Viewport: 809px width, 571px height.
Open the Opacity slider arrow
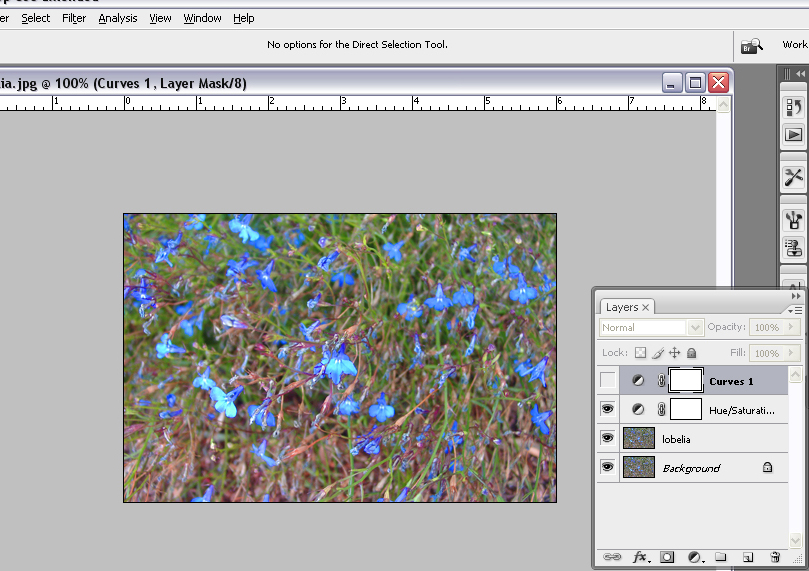pos(792,327)
